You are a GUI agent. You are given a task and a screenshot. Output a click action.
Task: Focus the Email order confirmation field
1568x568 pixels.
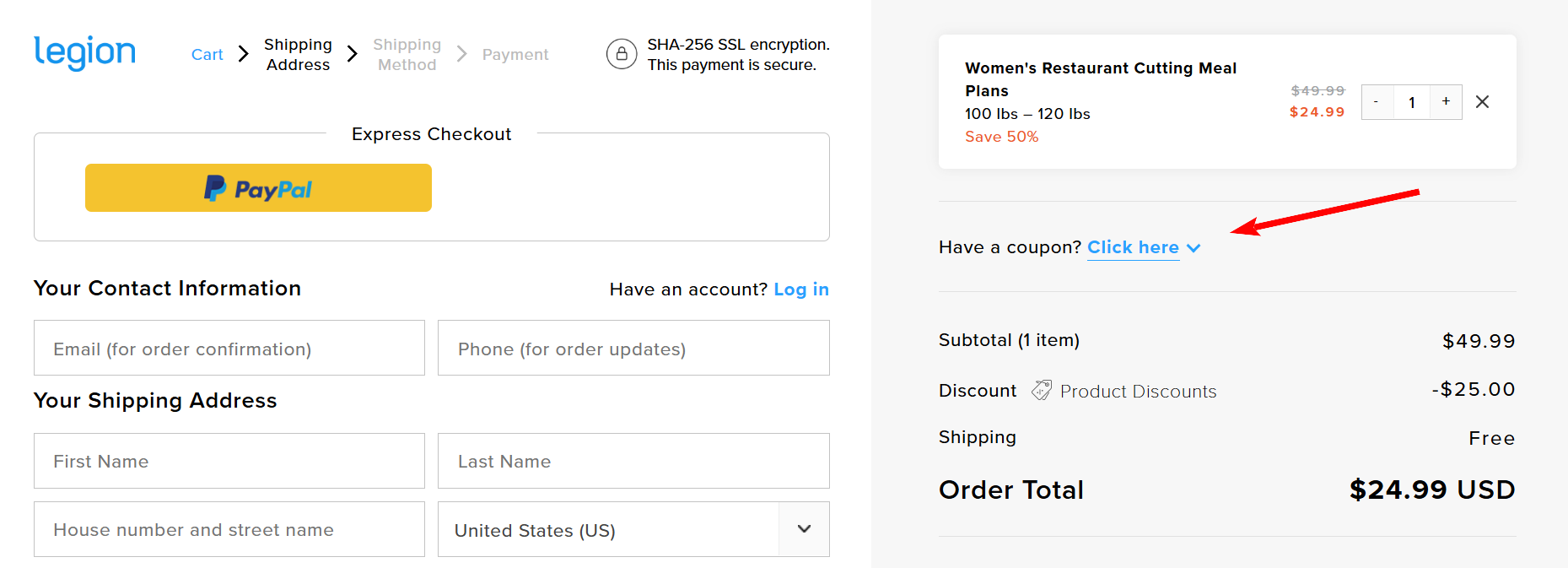click(229, 349)
